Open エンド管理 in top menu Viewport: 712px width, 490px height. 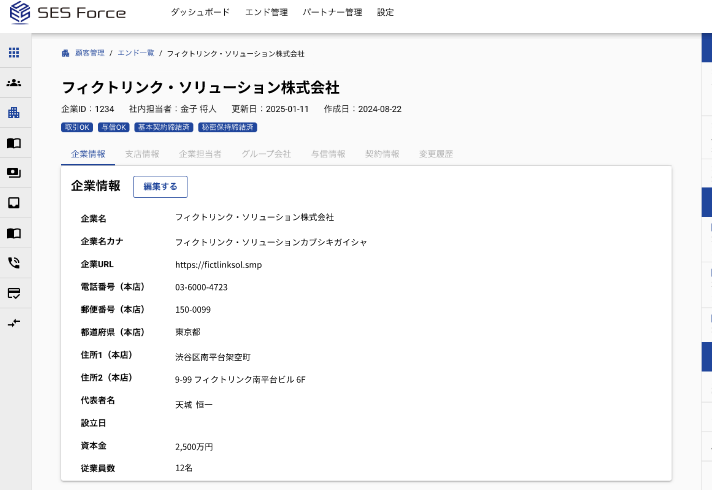[267, 12]
